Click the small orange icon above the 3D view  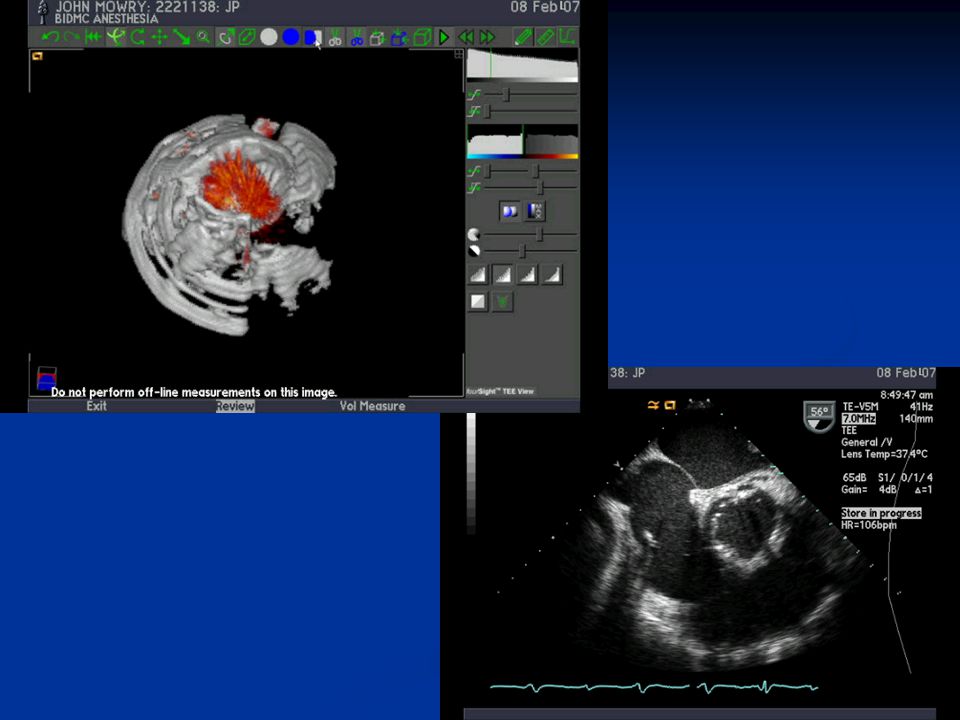pos(37,56)
